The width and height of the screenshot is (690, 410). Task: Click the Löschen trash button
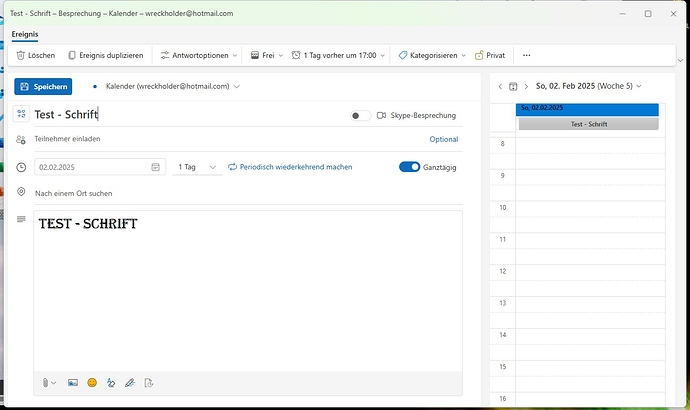[36, 55]
